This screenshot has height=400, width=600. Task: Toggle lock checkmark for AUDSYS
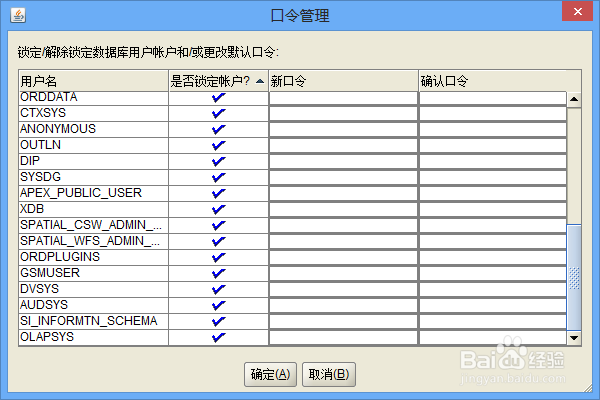[x=218, y=305]
